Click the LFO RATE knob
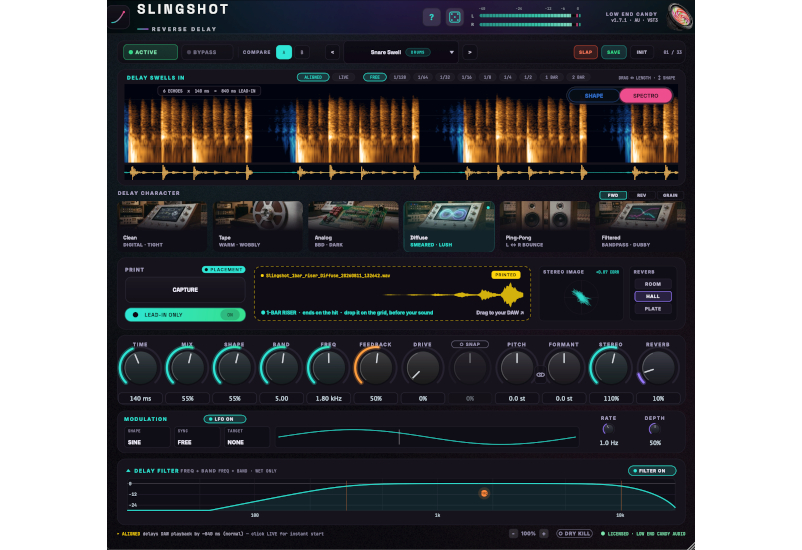The image size is (802, 550). pyautogui.click(x=608, y=429)
